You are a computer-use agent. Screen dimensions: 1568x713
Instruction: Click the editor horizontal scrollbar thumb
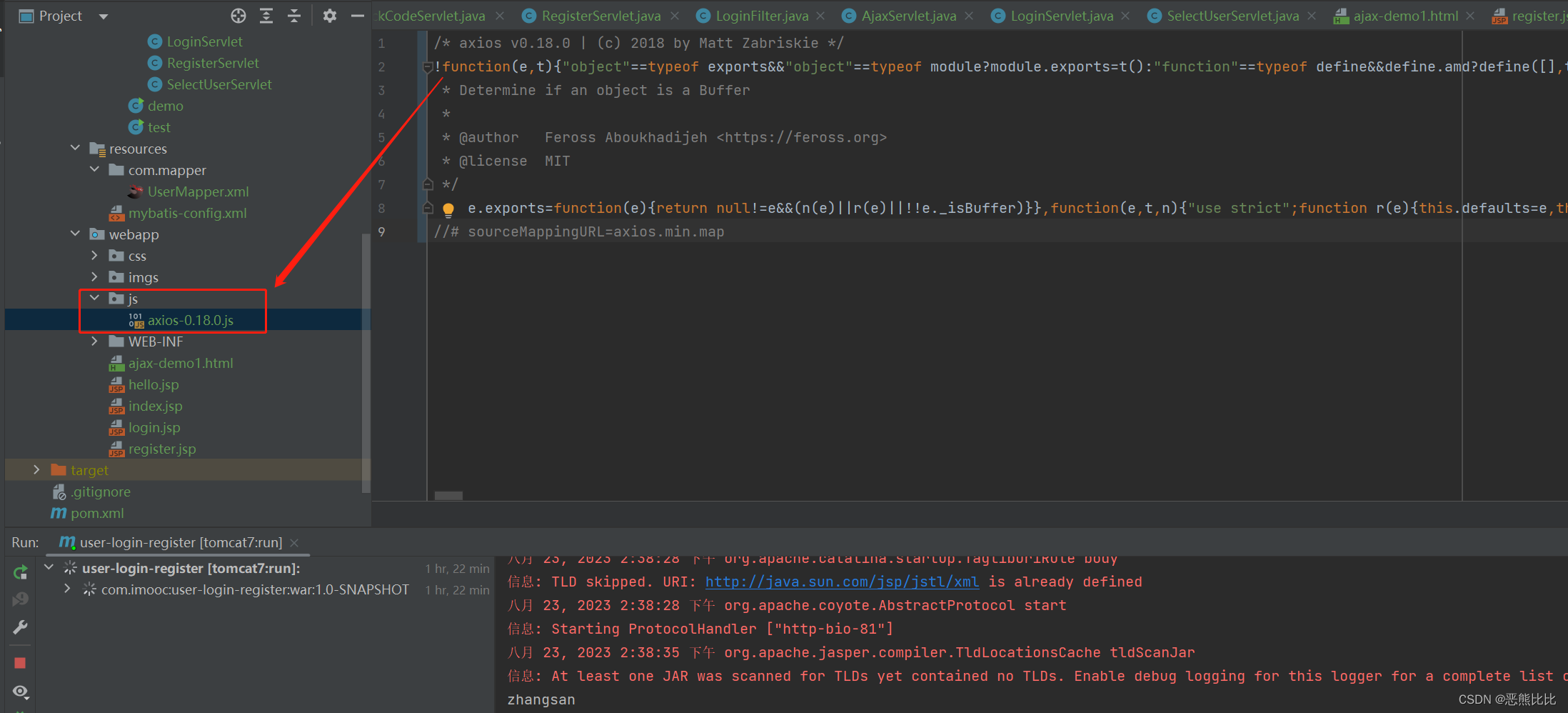(x=448, y=495)
